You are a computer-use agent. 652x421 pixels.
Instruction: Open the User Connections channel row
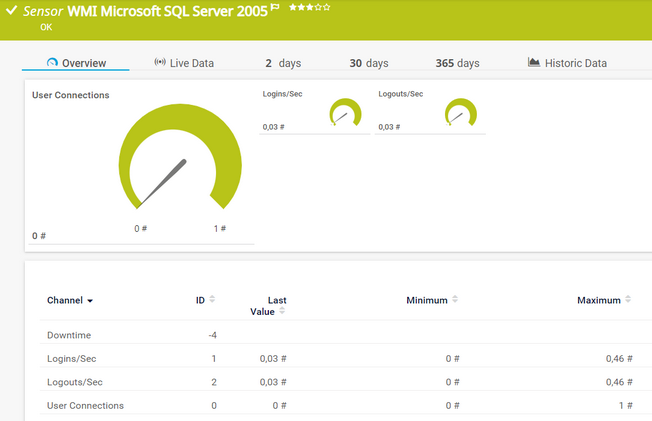[x=85, y=405]
